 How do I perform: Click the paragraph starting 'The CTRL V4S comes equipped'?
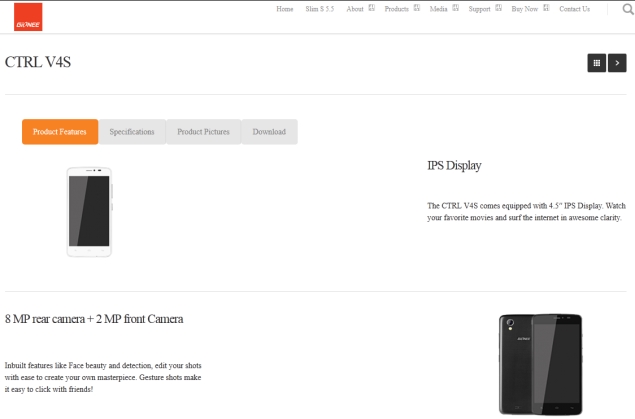(526, 212)
